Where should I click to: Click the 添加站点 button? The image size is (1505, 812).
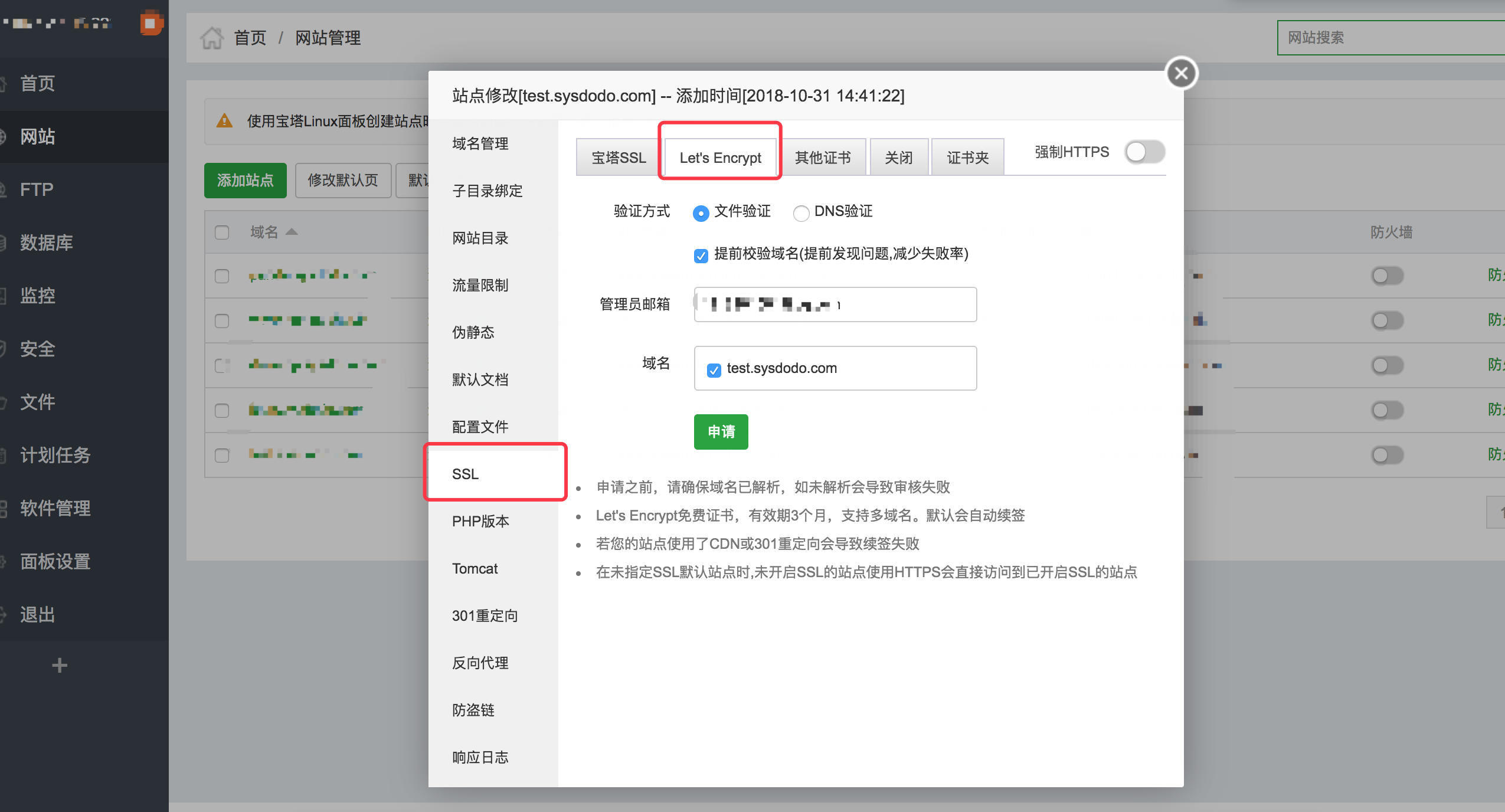click(x=246, y=181)
